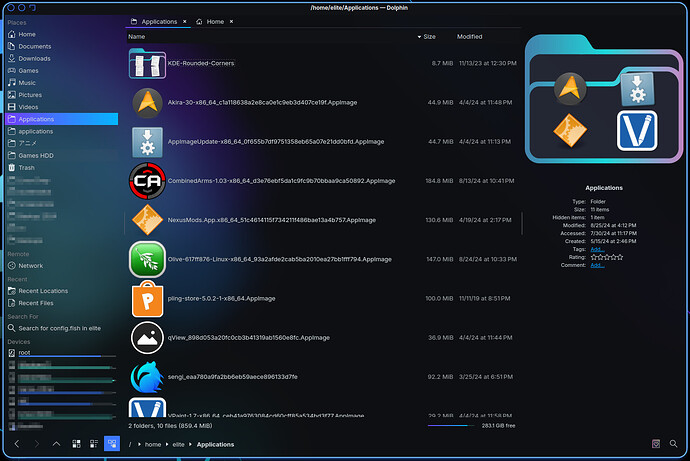Sort by Size column header
The height and width of the screenshot is (461, 690).
(429, 37)
